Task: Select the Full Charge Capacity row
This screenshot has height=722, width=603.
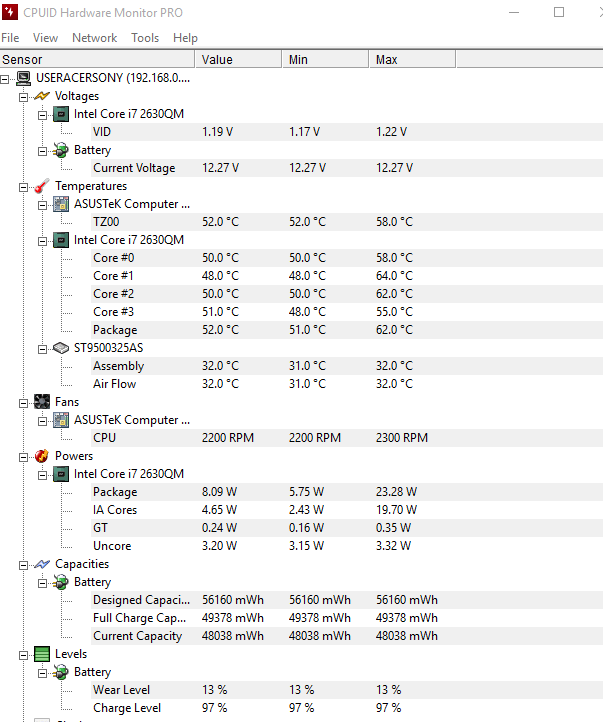Action: [x=347, y=618]
